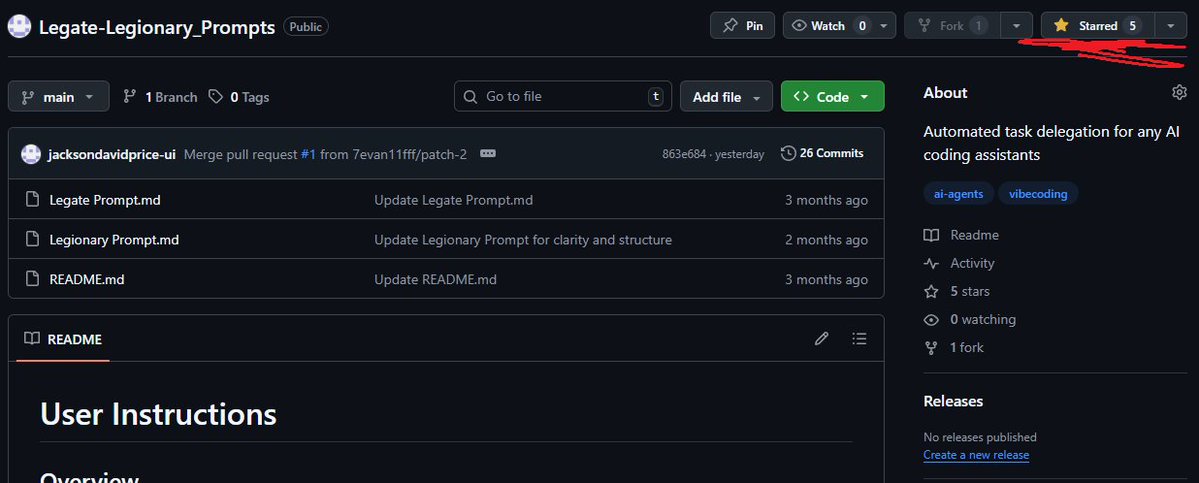Open the Releases heading link
The image size is (1199, 483).
(953, 401)
